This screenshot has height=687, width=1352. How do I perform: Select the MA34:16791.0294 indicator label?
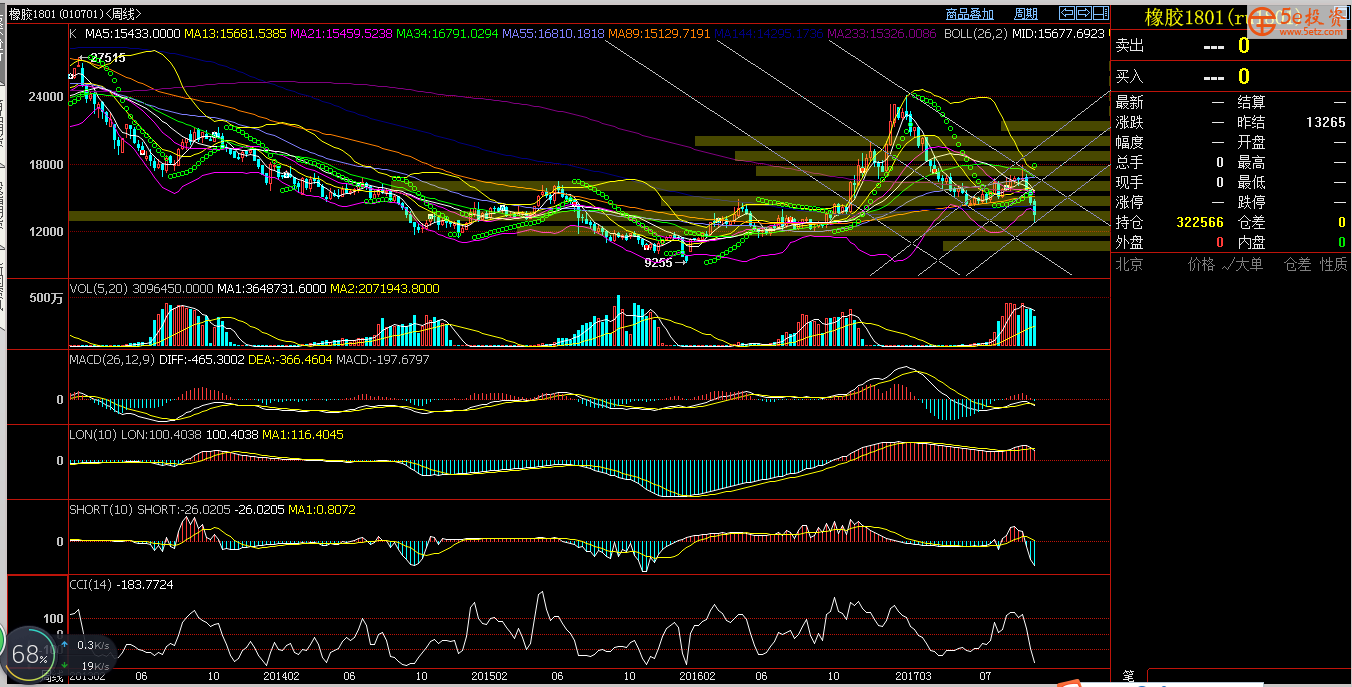pyautogui.click(x=447, y=33)
